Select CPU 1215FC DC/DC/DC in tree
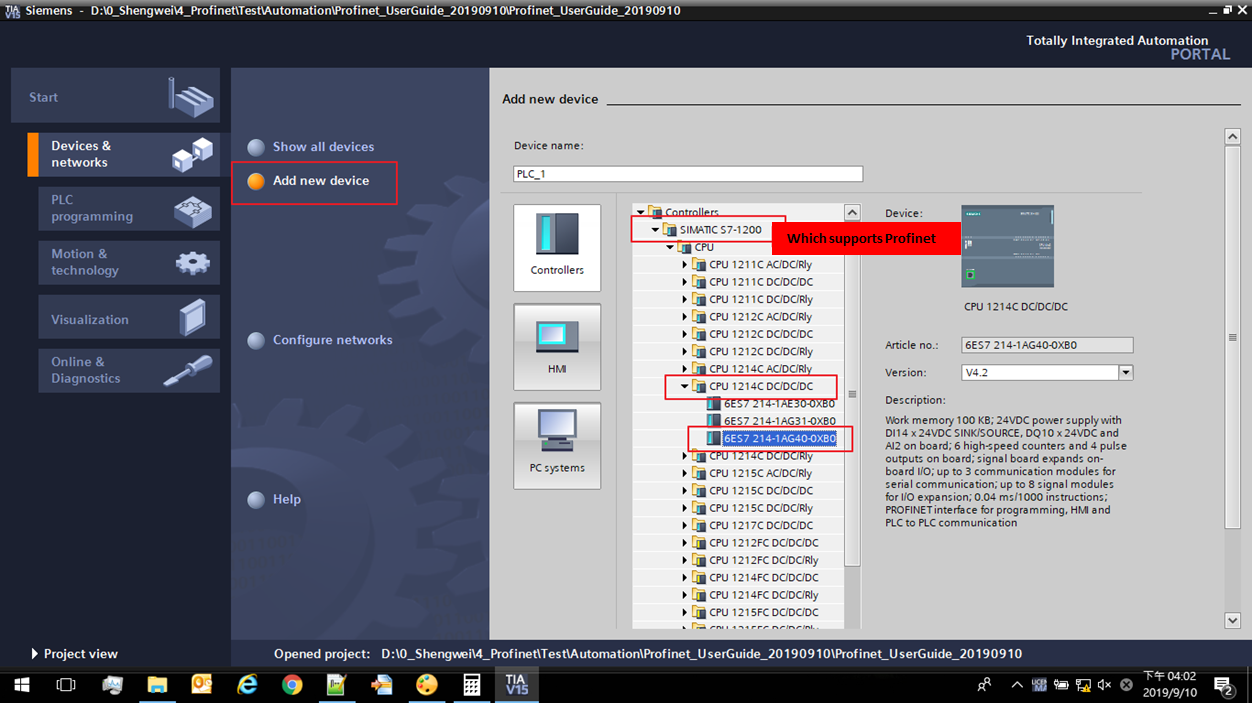The image size is (1252, 703). (763, 612)
